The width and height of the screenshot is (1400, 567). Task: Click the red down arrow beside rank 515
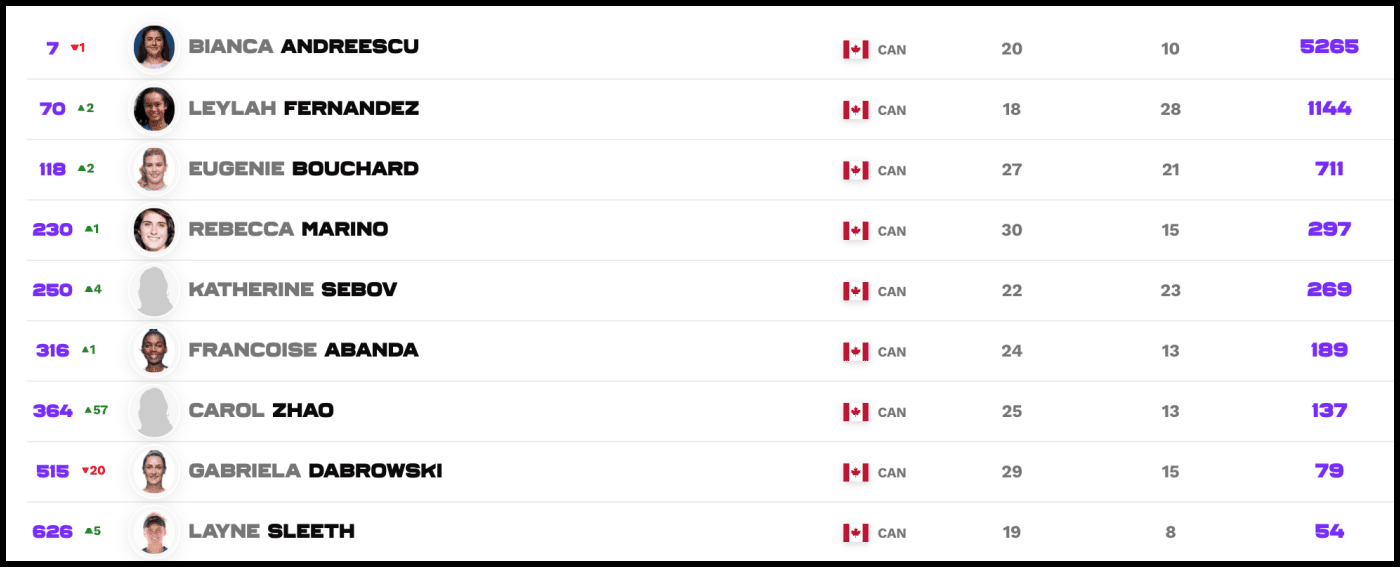(x=85, y=470)
